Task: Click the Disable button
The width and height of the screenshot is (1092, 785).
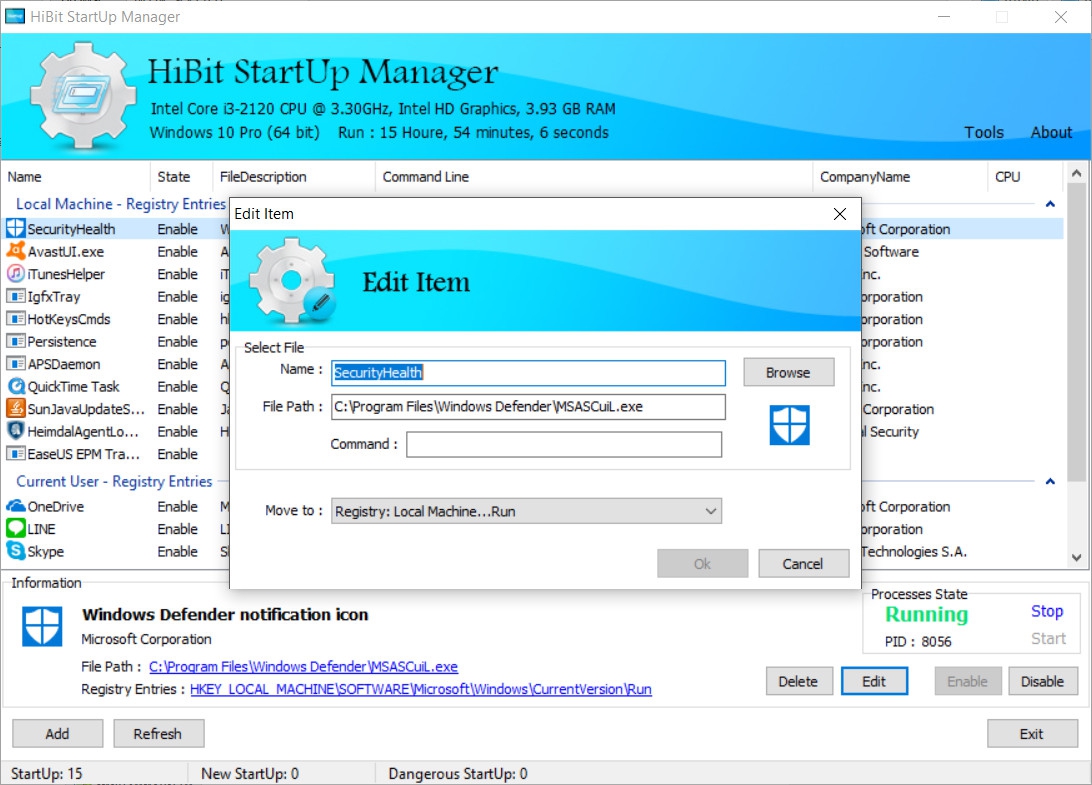Action: coord(1042,681)
